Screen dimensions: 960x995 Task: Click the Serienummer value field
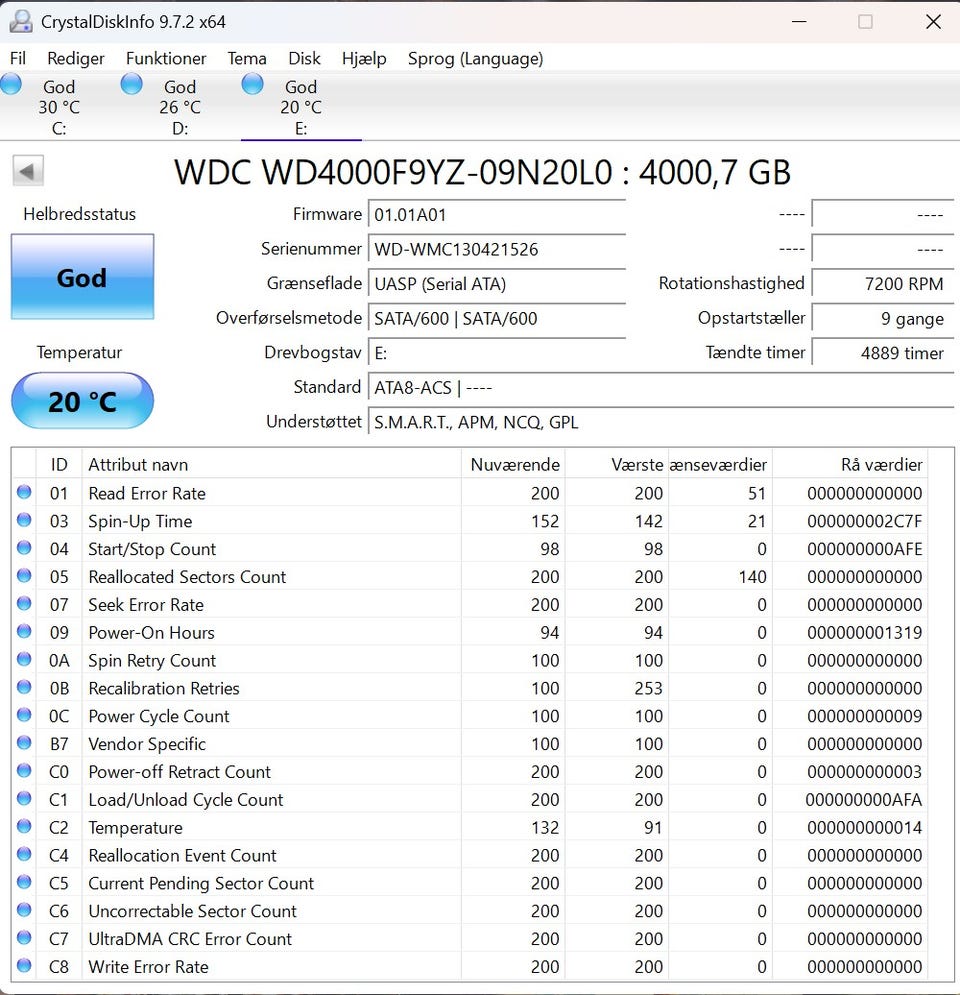pyautogui.click(x=497, y=249)
